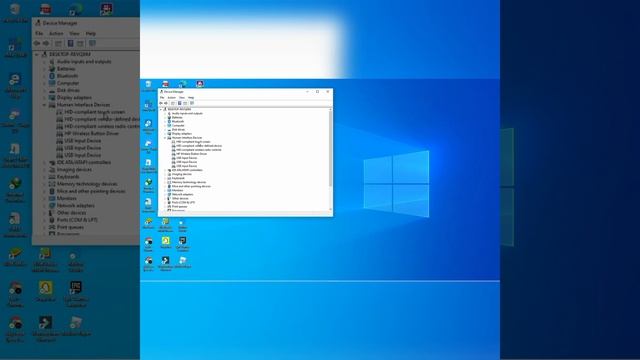Click blue Help icon in dimmed left Device Manager toolbar
The width and height of the screenshot is (640, 360).
70,43
